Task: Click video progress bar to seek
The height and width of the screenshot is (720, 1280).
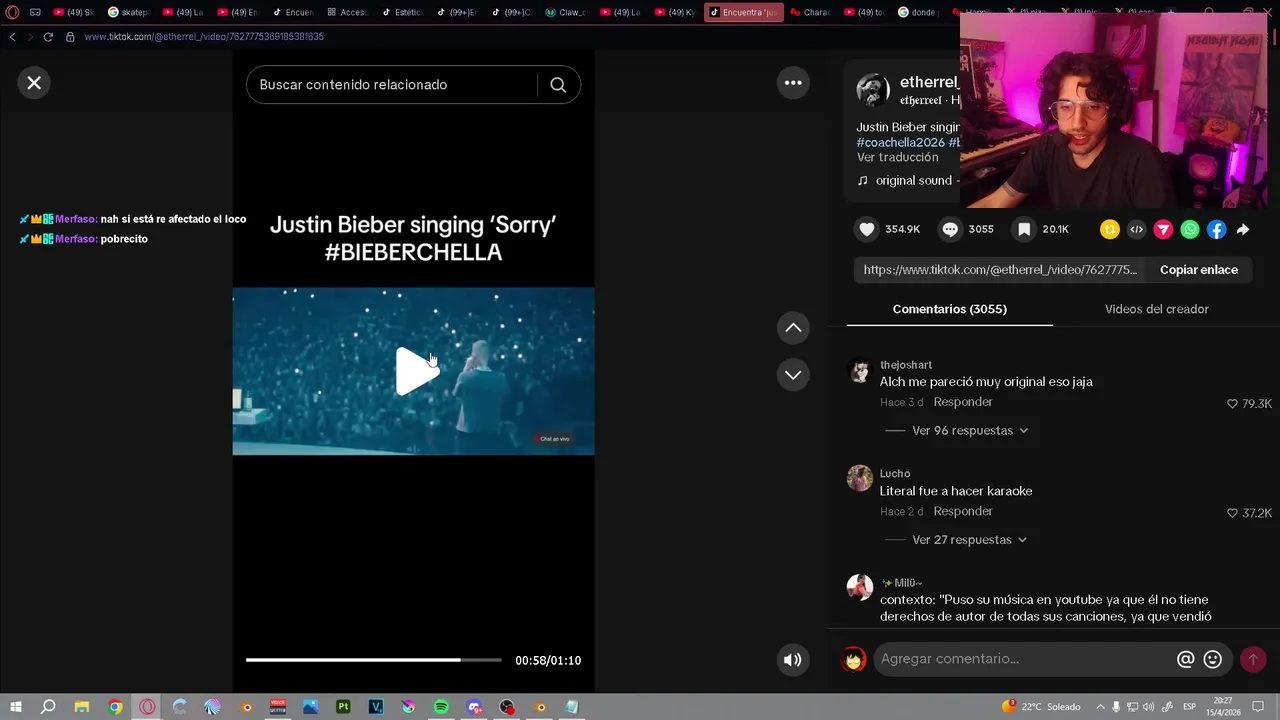Action: tap(374, 660)
